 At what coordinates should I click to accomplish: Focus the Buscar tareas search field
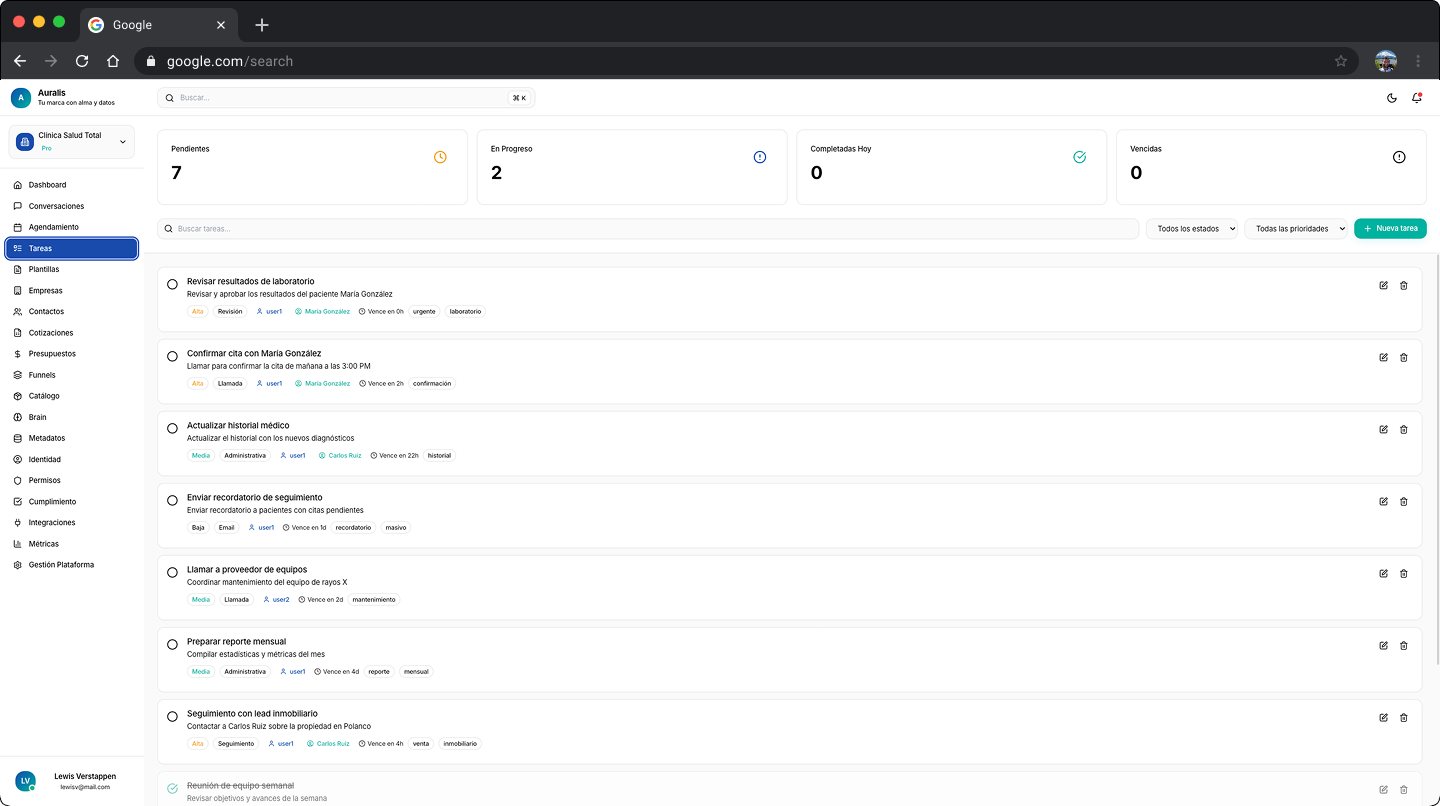pos(650,229)
